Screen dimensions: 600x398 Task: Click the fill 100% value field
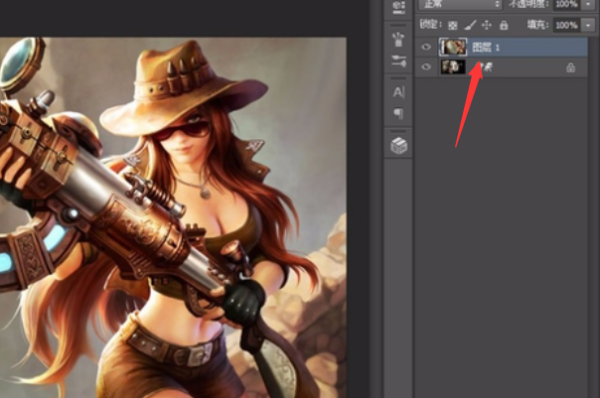(x=567, y=25)
